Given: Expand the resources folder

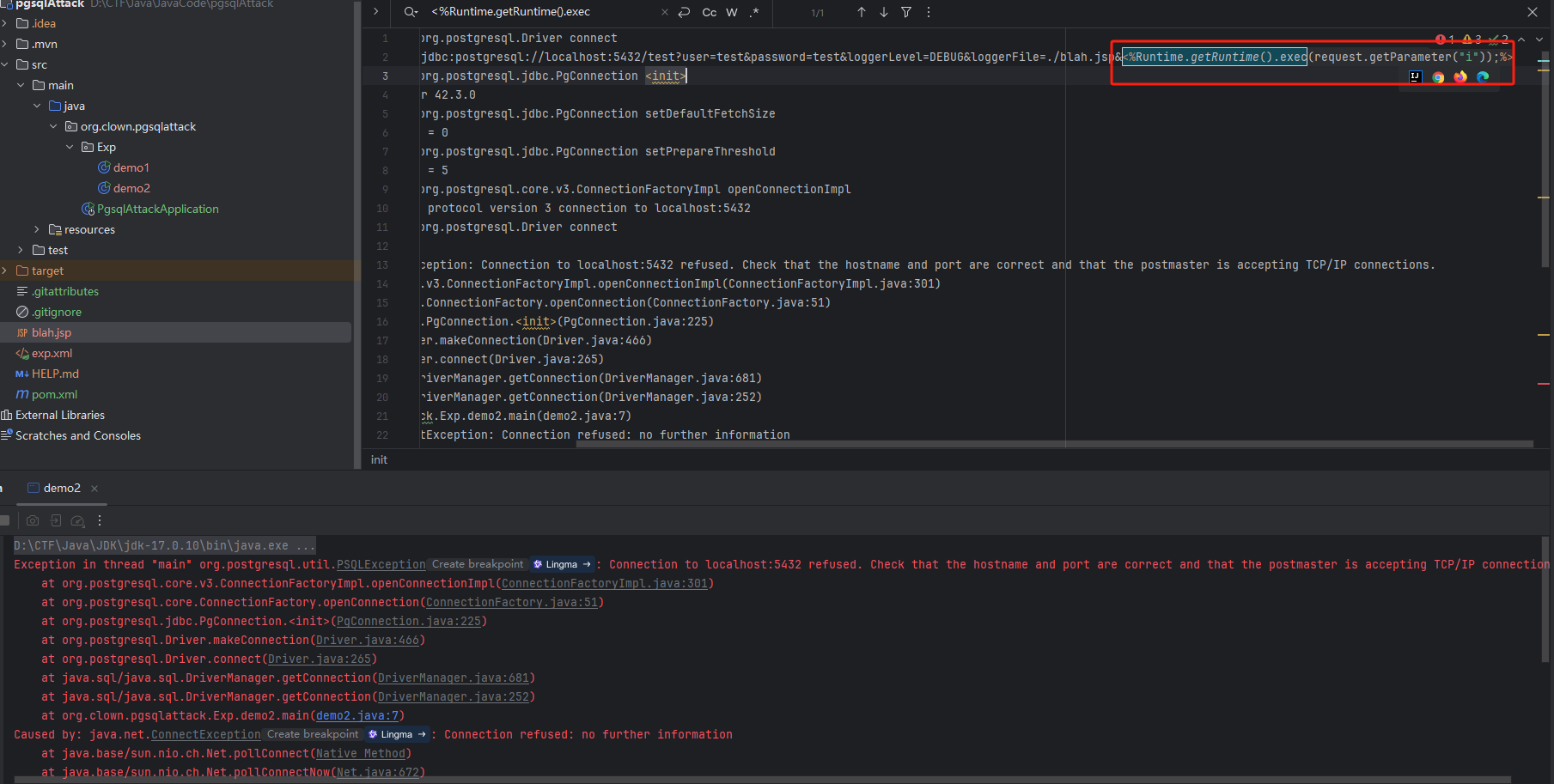Looking at the screenshot, I should pyautogui.click(x=37, y=229).
